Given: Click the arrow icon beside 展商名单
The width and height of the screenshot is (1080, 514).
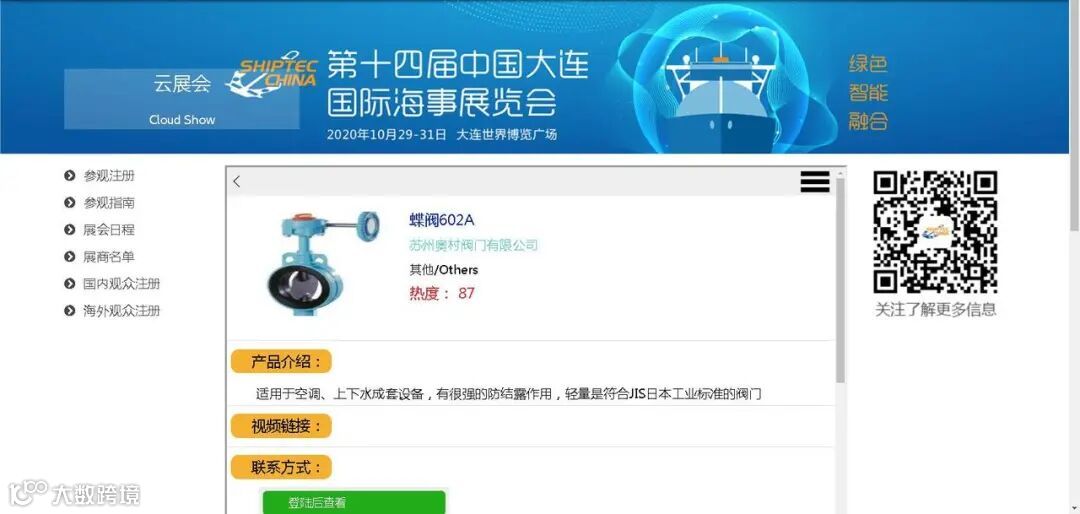Looking at the screenshot, I should [x=70, y=257].
